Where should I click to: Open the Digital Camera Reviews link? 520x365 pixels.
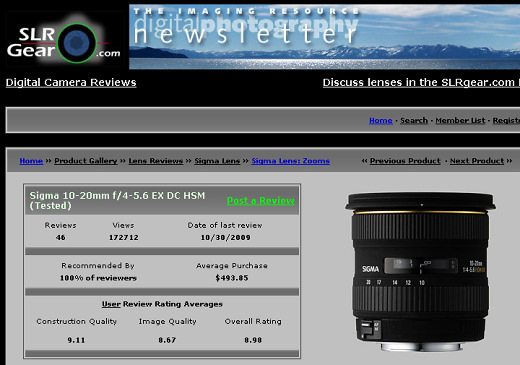[71, 82]
